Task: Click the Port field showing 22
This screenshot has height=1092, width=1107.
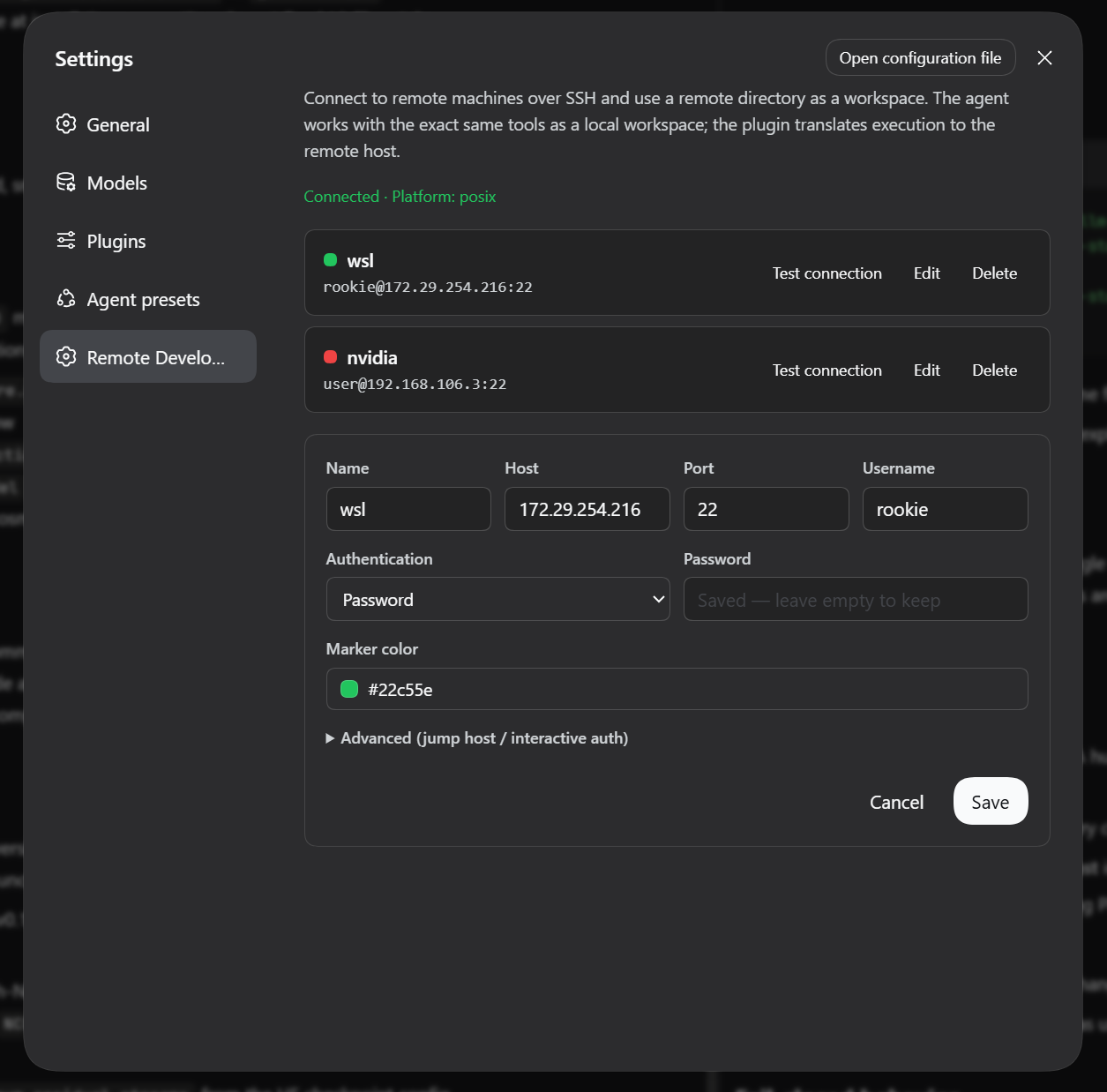Action: point(767,509)
